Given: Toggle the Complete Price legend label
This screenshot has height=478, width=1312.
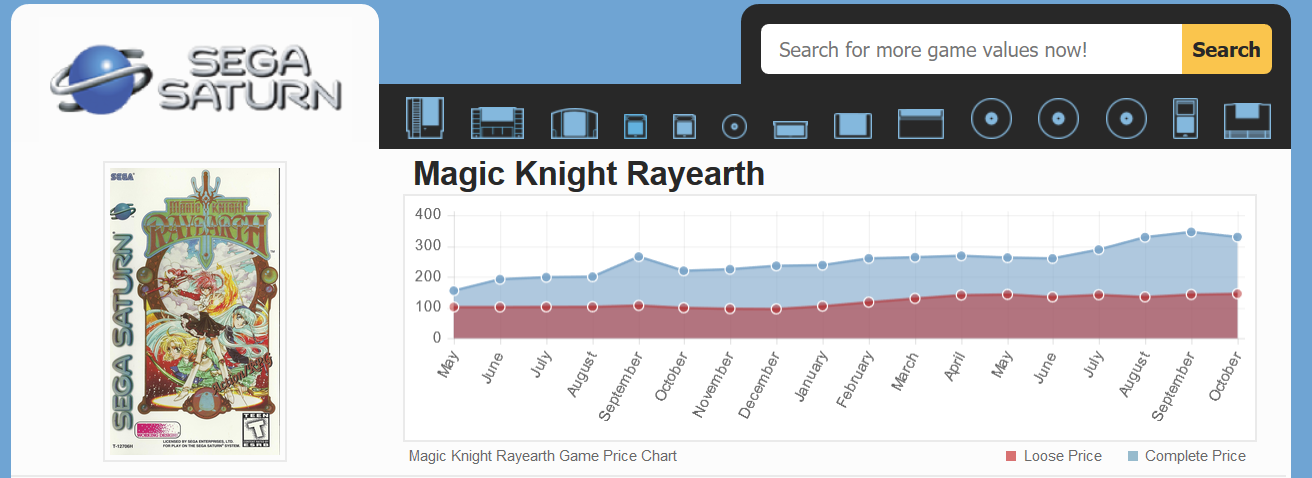Looking at the screenshot, I should point(1195,456).
